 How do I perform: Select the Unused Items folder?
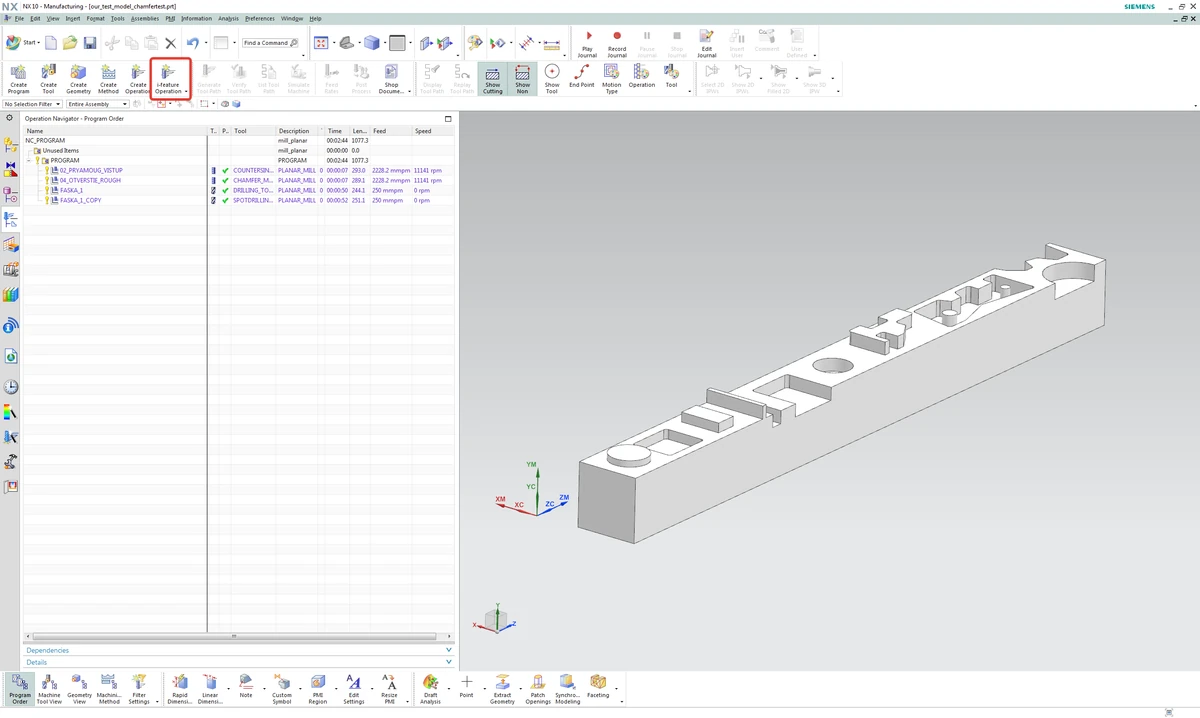pos(60,150)
